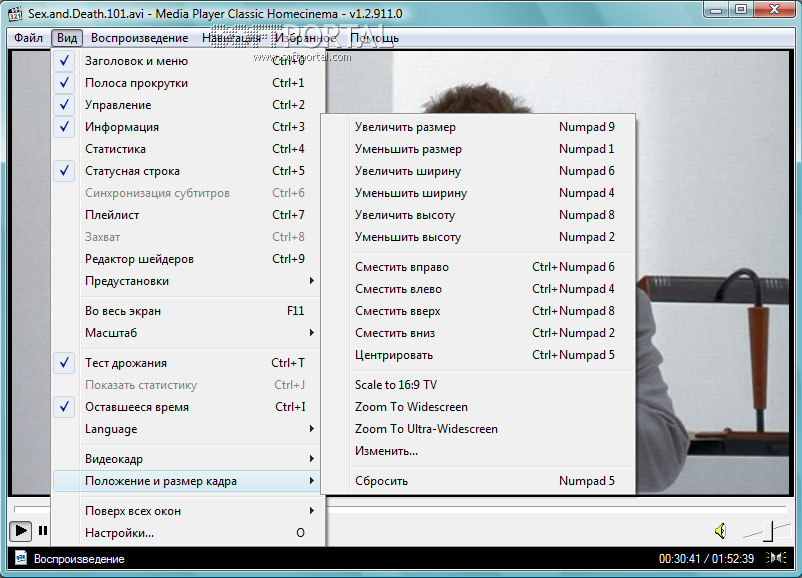Image resolution: width=802 pixels, height=578 pixels.
Task: Expand Масштаб submenu
Action: (188, 333)
